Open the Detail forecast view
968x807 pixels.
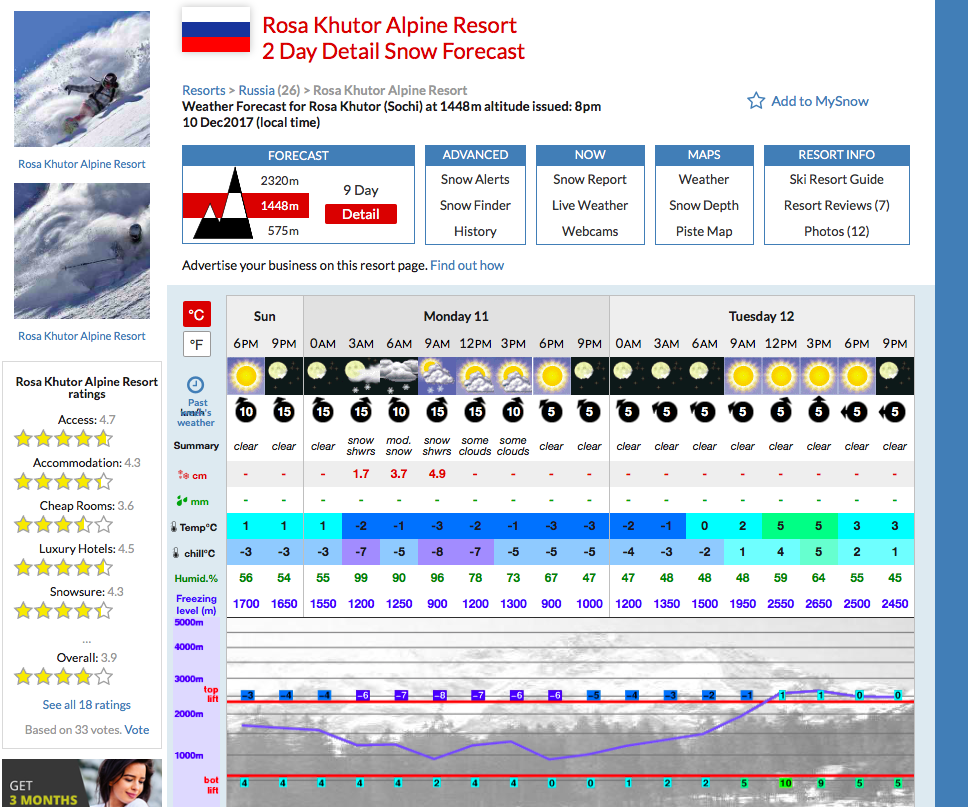point(361,214)
